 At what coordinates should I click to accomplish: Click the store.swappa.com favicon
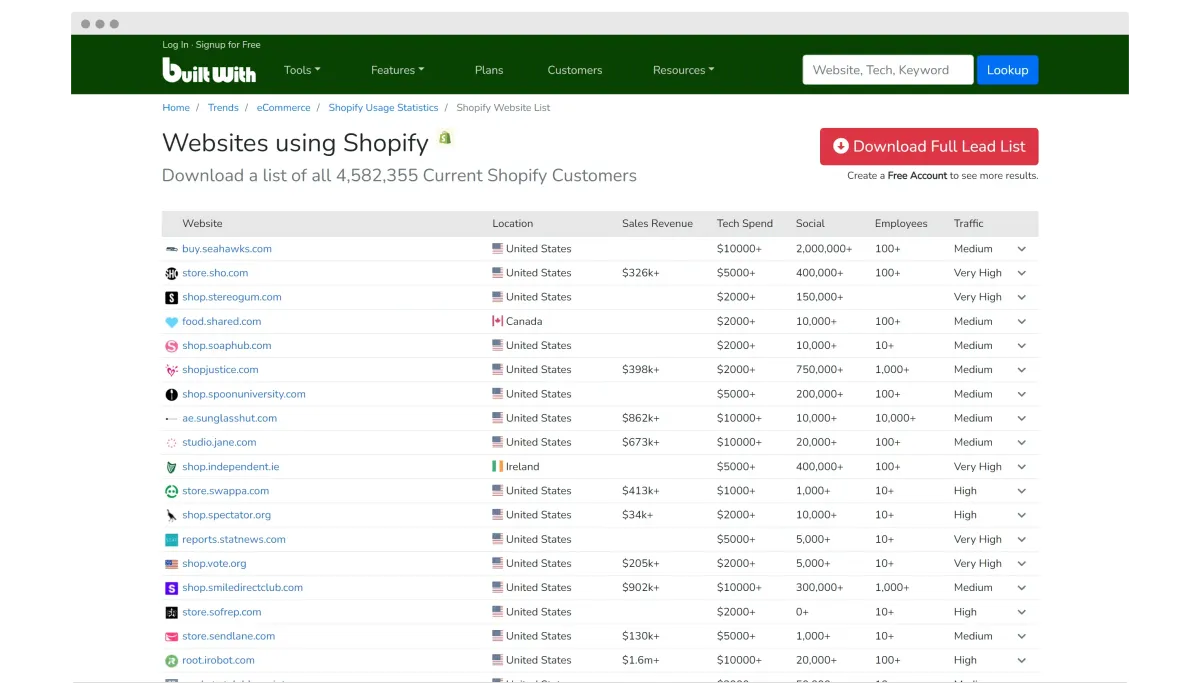tap(171, 491)
